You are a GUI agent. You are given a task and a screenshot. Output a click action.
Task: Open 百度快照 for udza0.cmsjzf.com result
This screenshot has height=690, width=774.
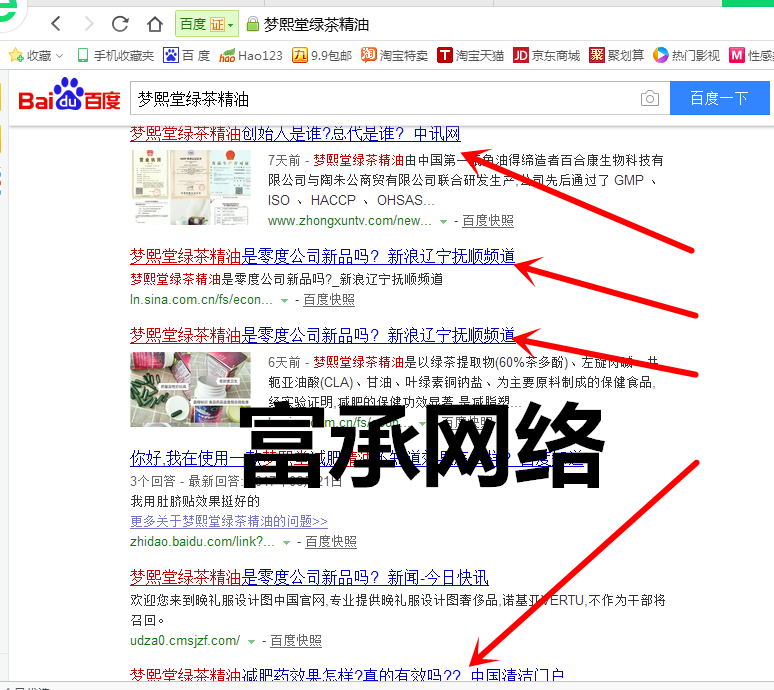[296, 641]
